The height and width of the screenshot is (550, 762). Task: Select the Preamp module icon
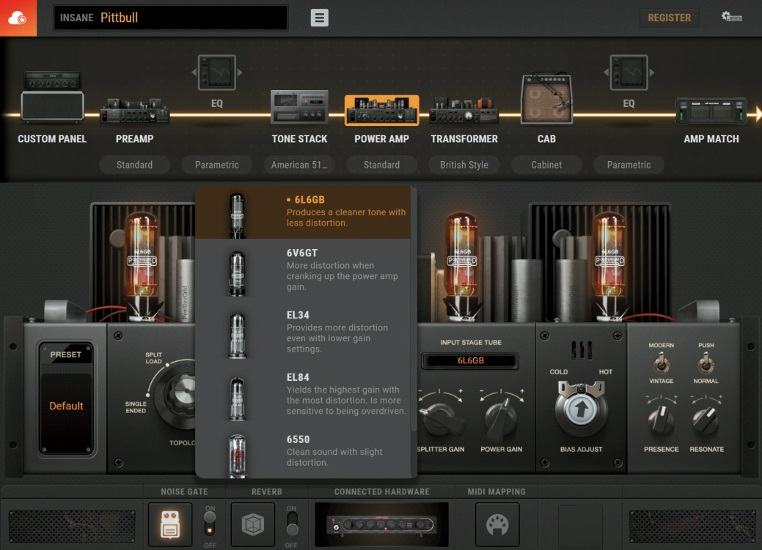tap(135, 111)
